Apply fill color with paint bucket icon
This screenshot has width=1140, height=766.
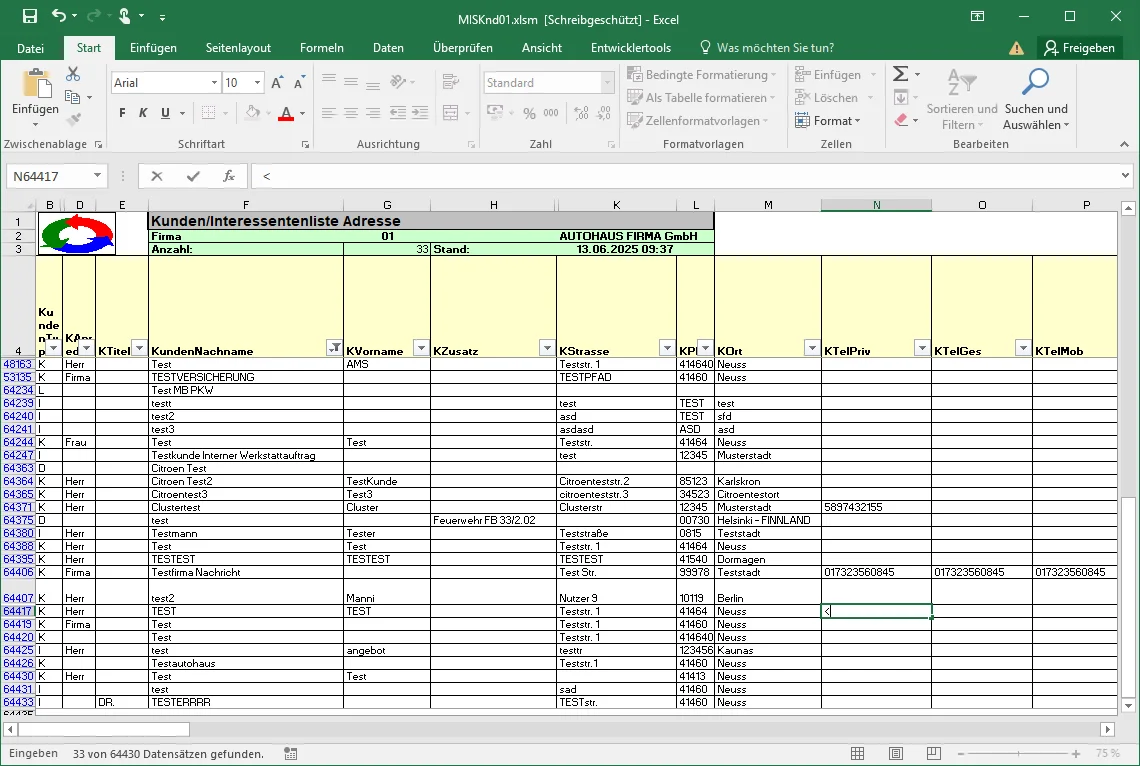coord(253,113)
